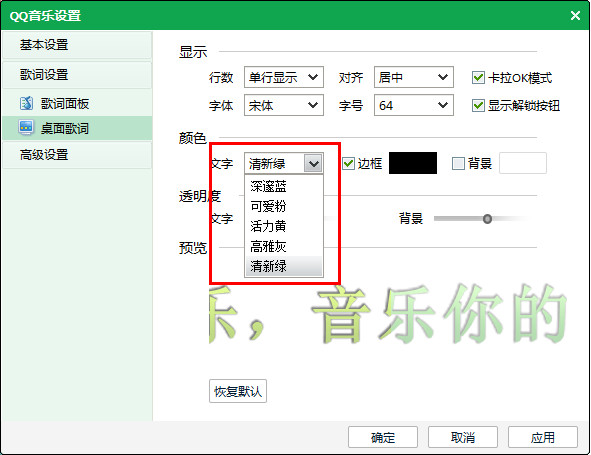
Task: Pick the black 边框 color swatch
Action: click(x=413, y=163)
